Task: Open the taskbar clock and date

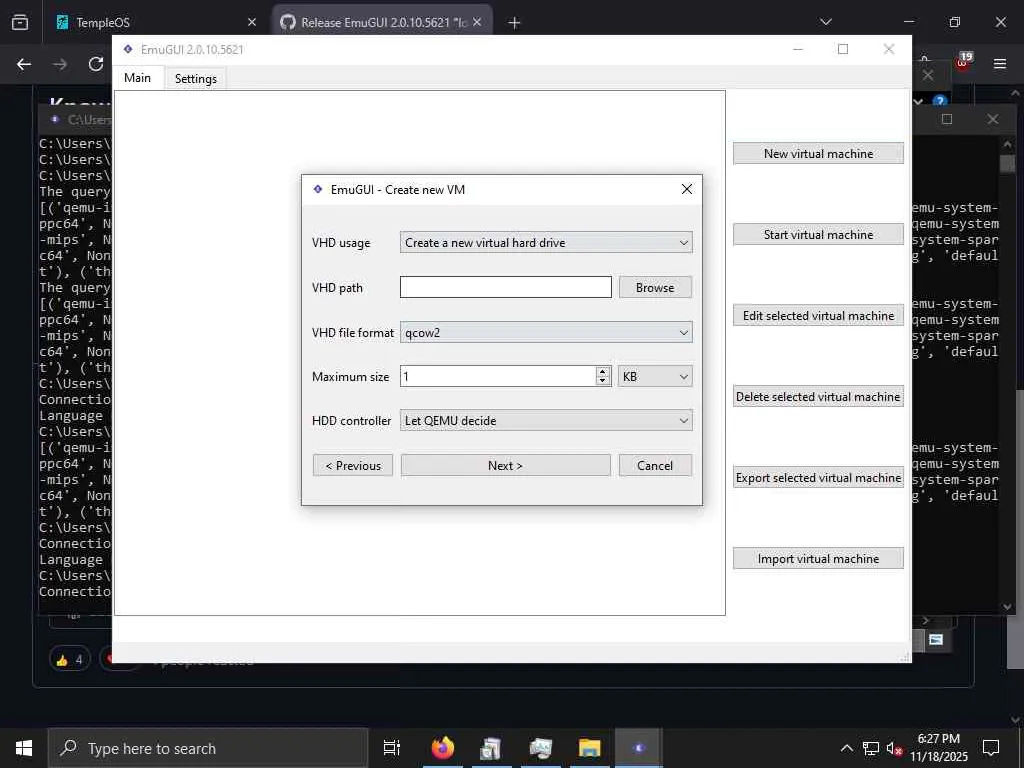Action: tap(939, 748)
